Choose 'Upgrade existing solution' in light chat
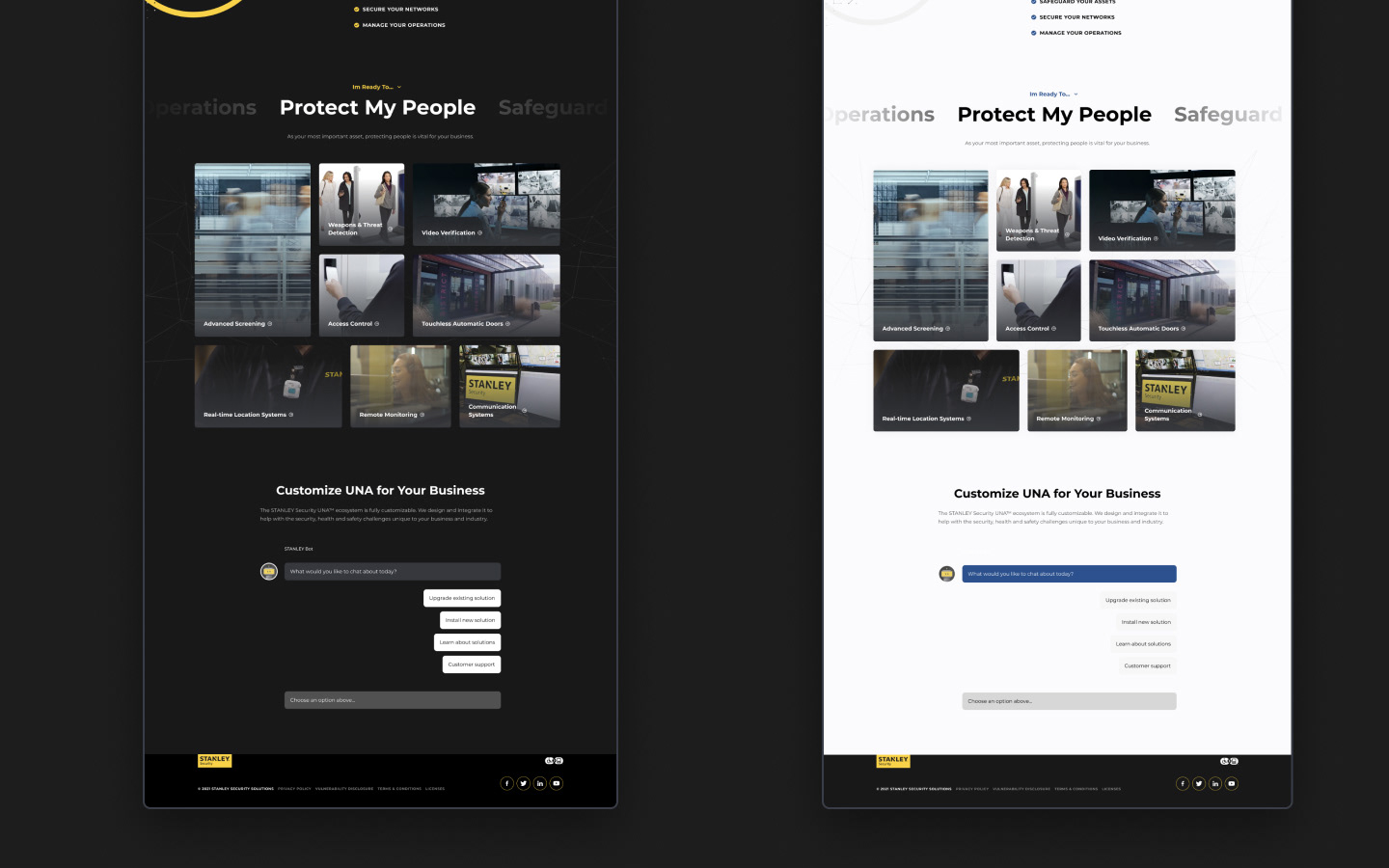Image resolution: width=1389 pixels, height=868 pixels. tap(1138, 600)
